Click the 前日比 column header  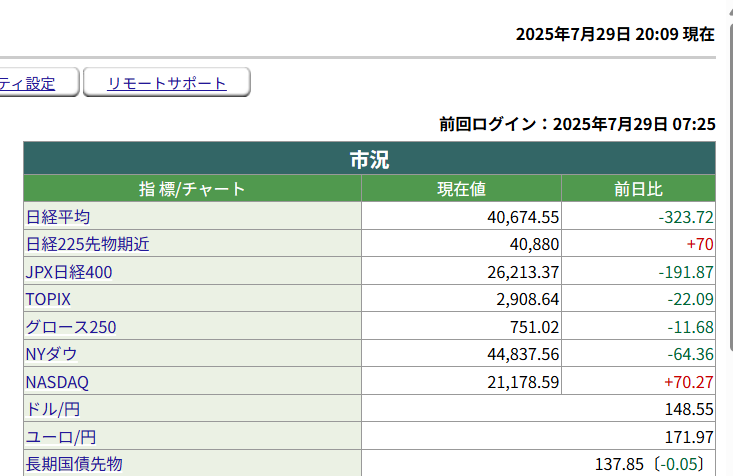(x=638, y=189)
